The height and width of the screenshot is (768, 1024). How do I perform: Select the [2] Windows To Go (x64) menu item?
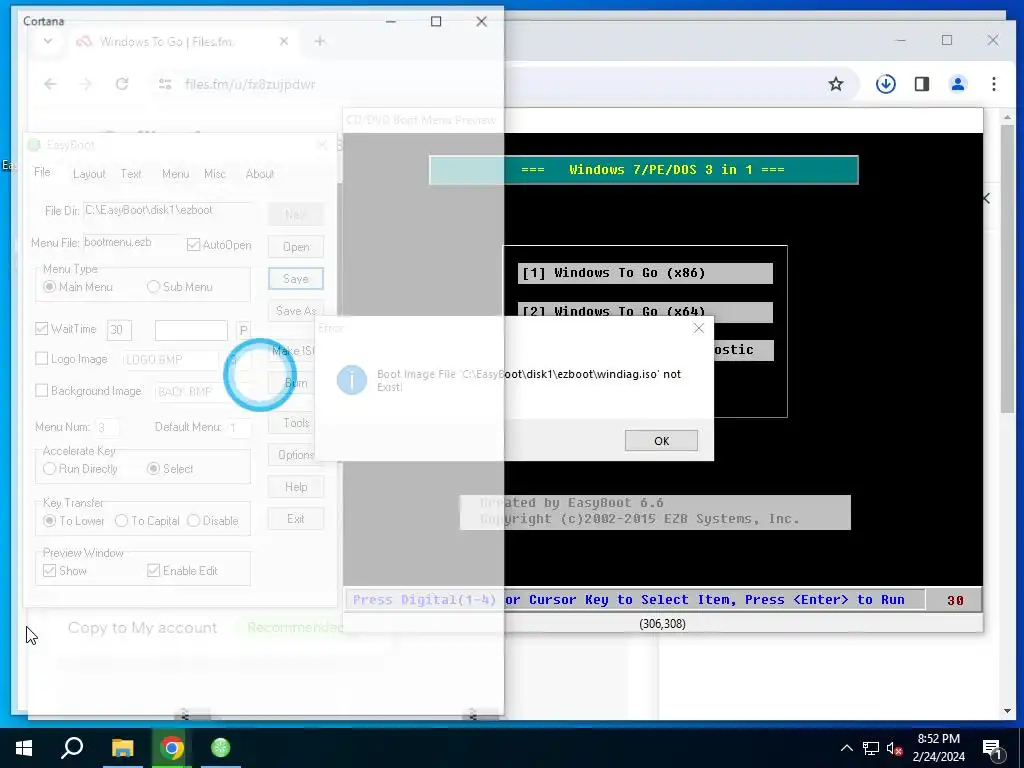pyautogui.click(x=645, y=310)
